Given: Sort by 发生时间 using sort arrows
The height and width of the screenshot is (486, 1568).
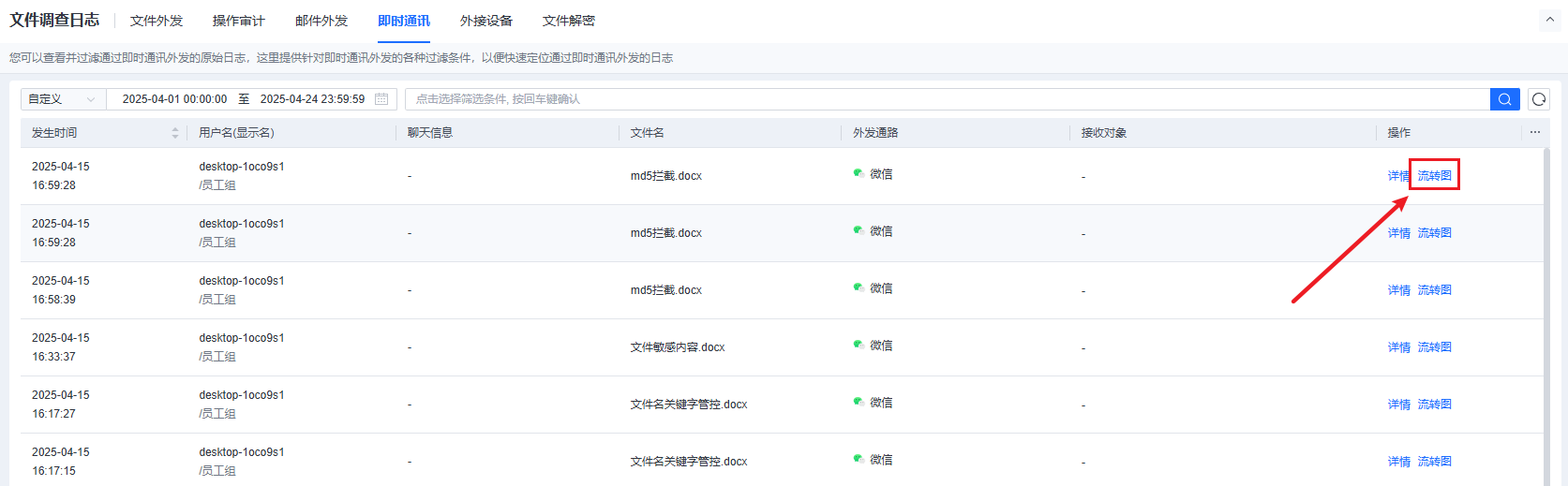Looking at the screenshot, I should click(175, 133).
